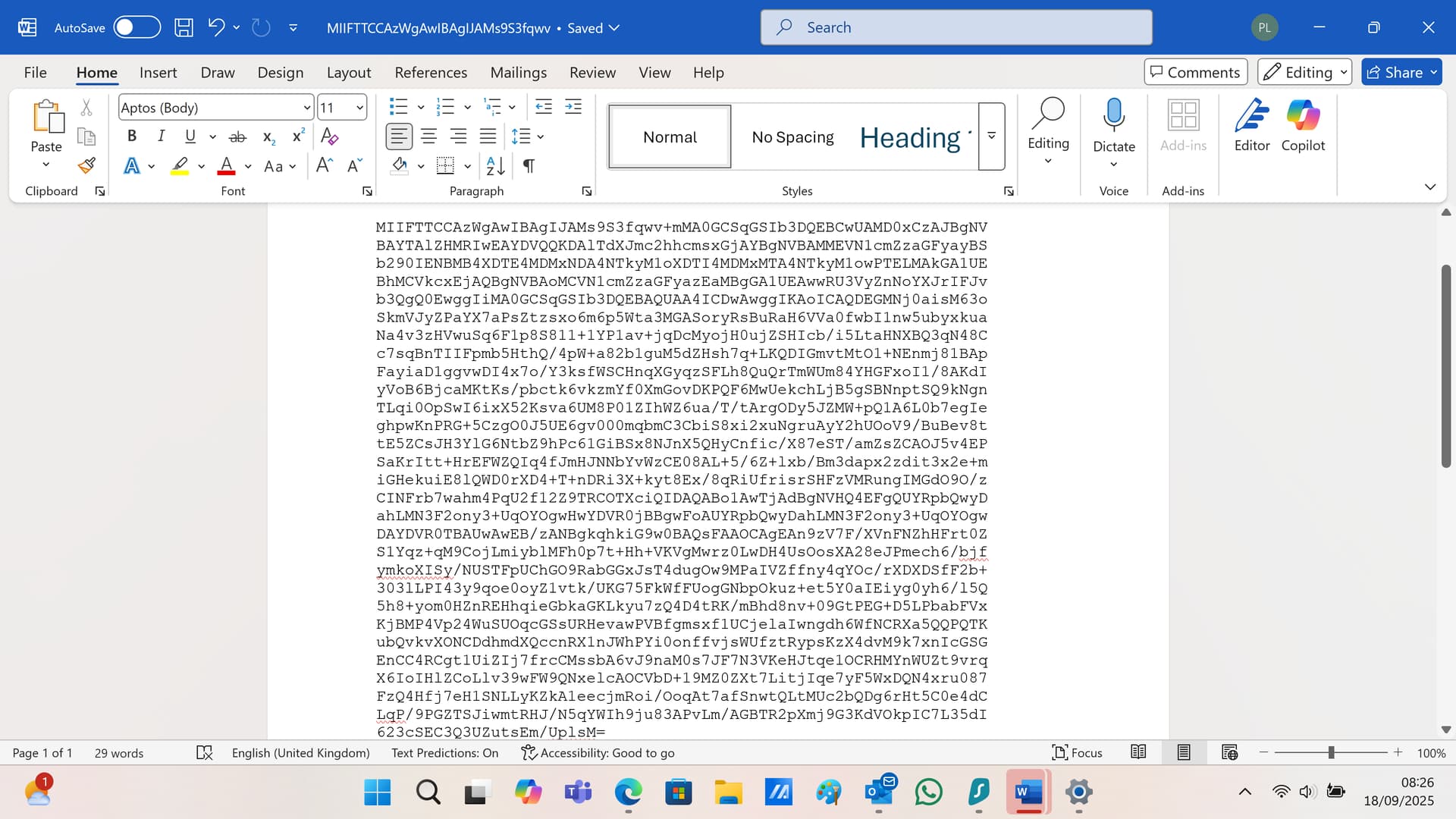The image size is (1456, 819).
Task: Click the Clear All Formatting icon
Action: (x=329, y=136)
